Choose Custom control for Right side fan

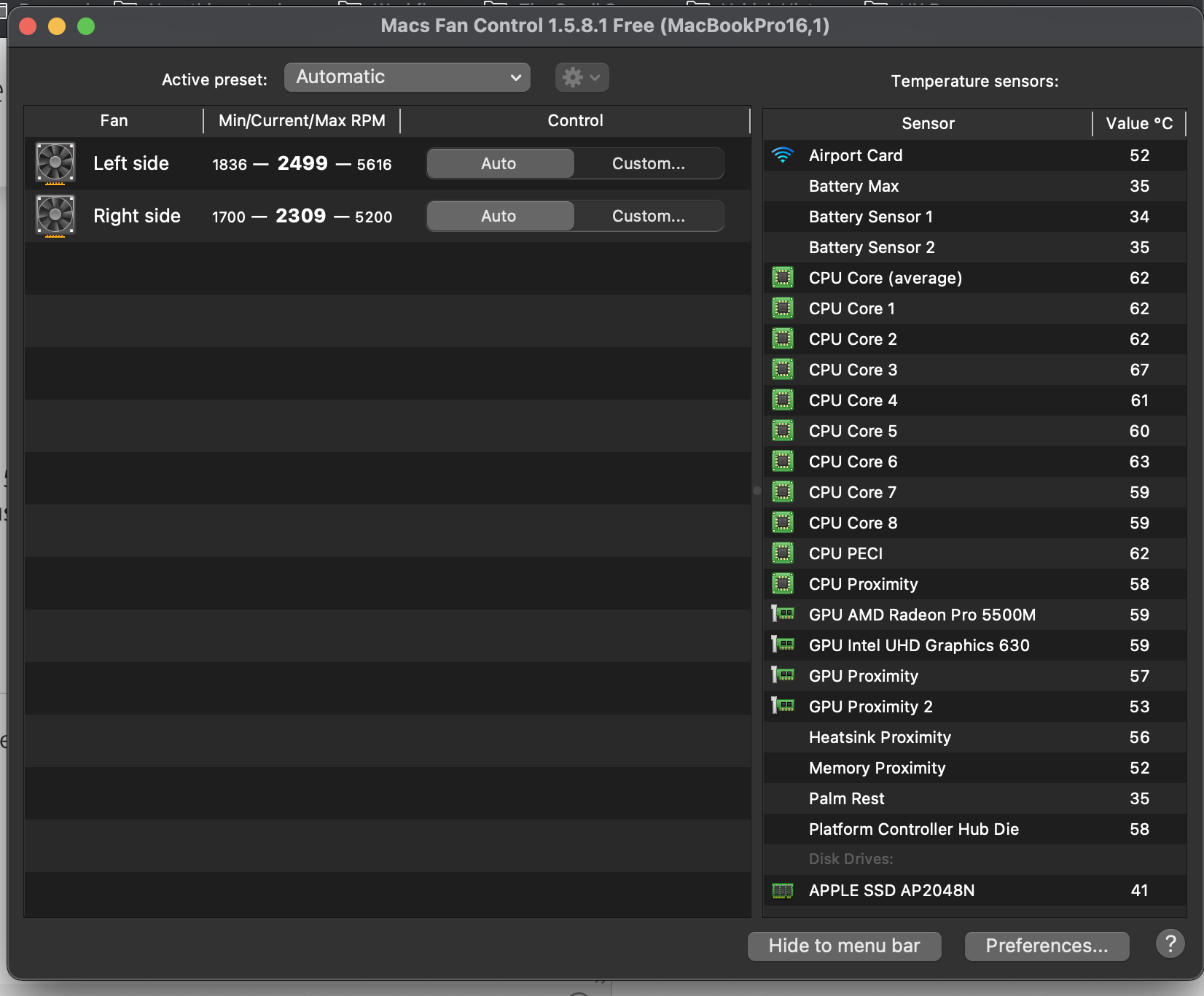[x=649, y=216]
